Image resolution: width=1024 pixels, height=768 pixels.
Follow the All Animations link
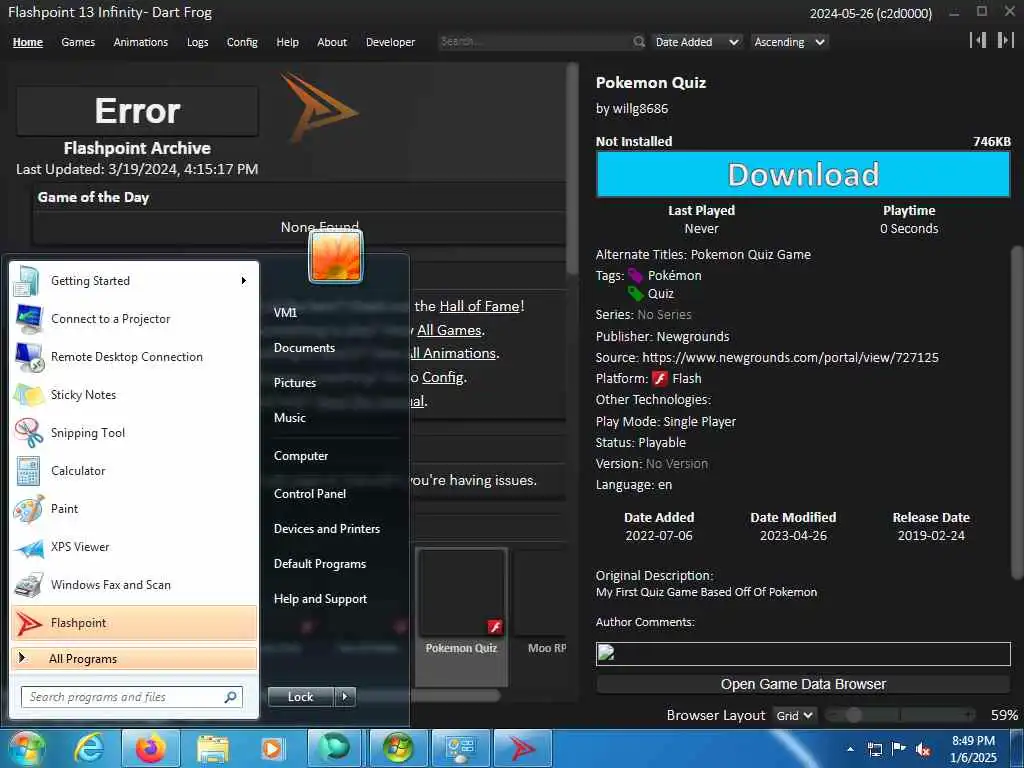click(x=453, y=353)
